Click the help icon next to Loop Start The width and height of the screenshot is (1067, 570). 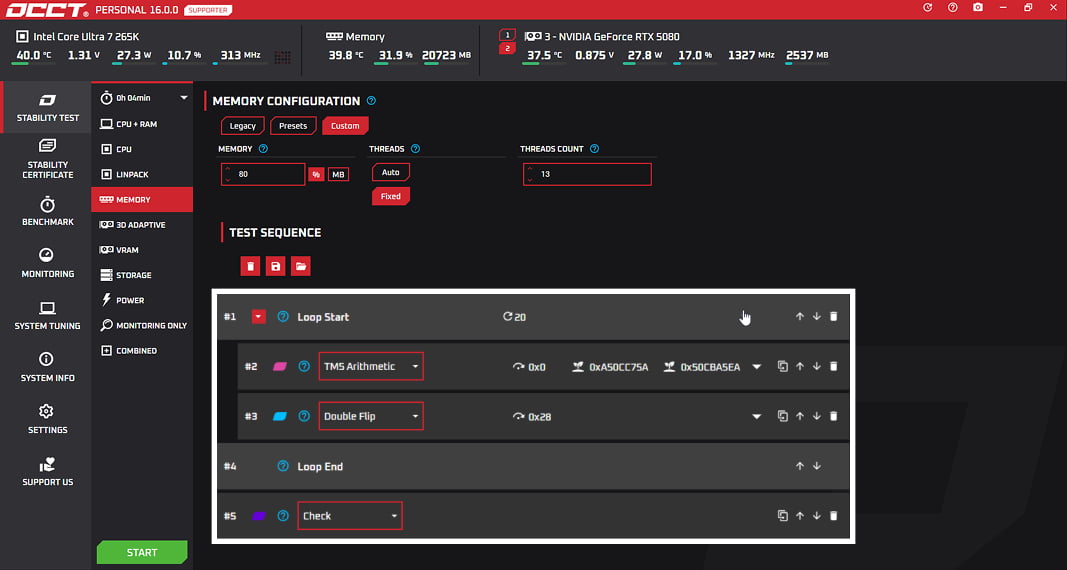point(283,317)
